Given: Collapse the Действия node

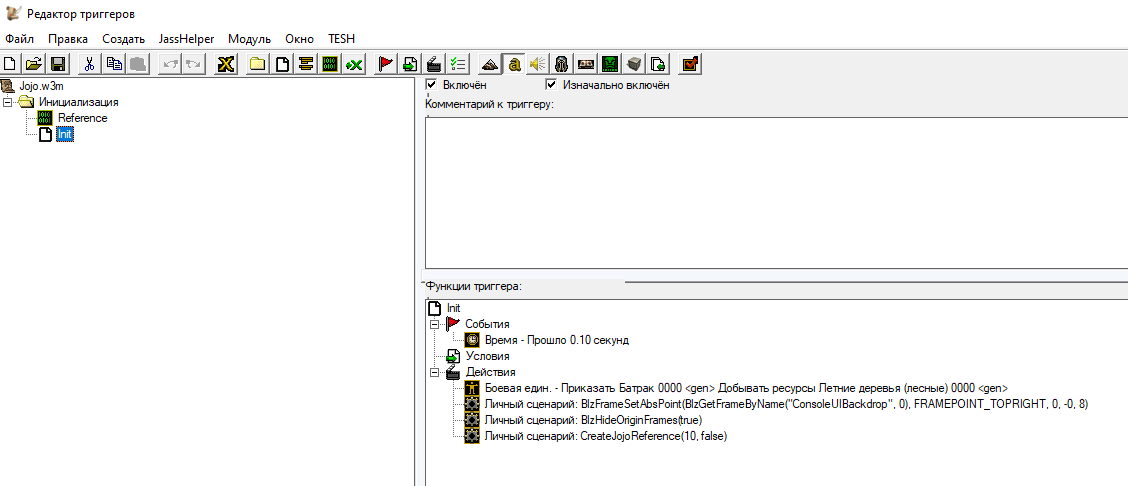Looking at the screenshot, I should (x=434, y=372).
